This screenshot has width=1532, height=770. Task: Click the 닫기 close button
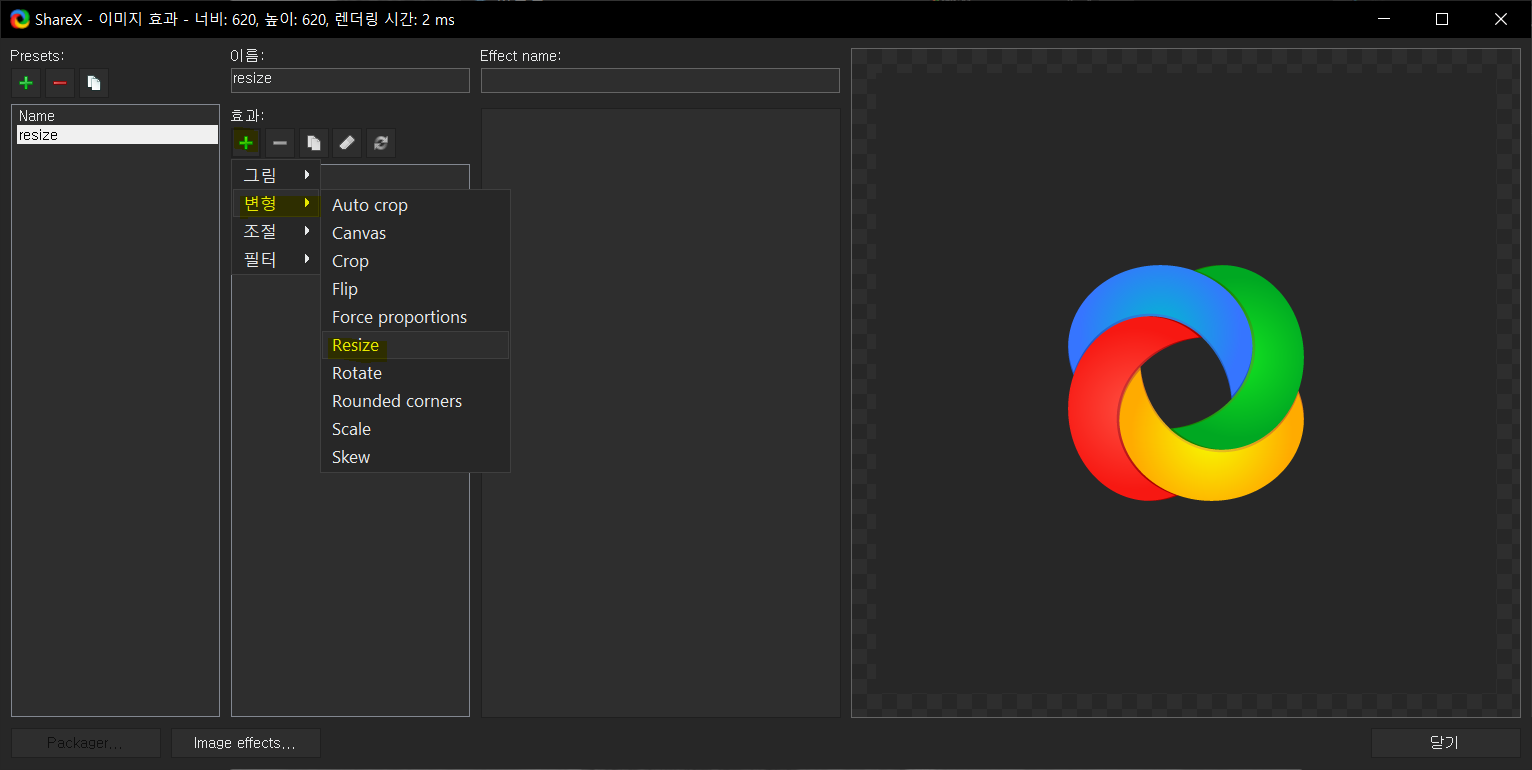(1445, 743)
